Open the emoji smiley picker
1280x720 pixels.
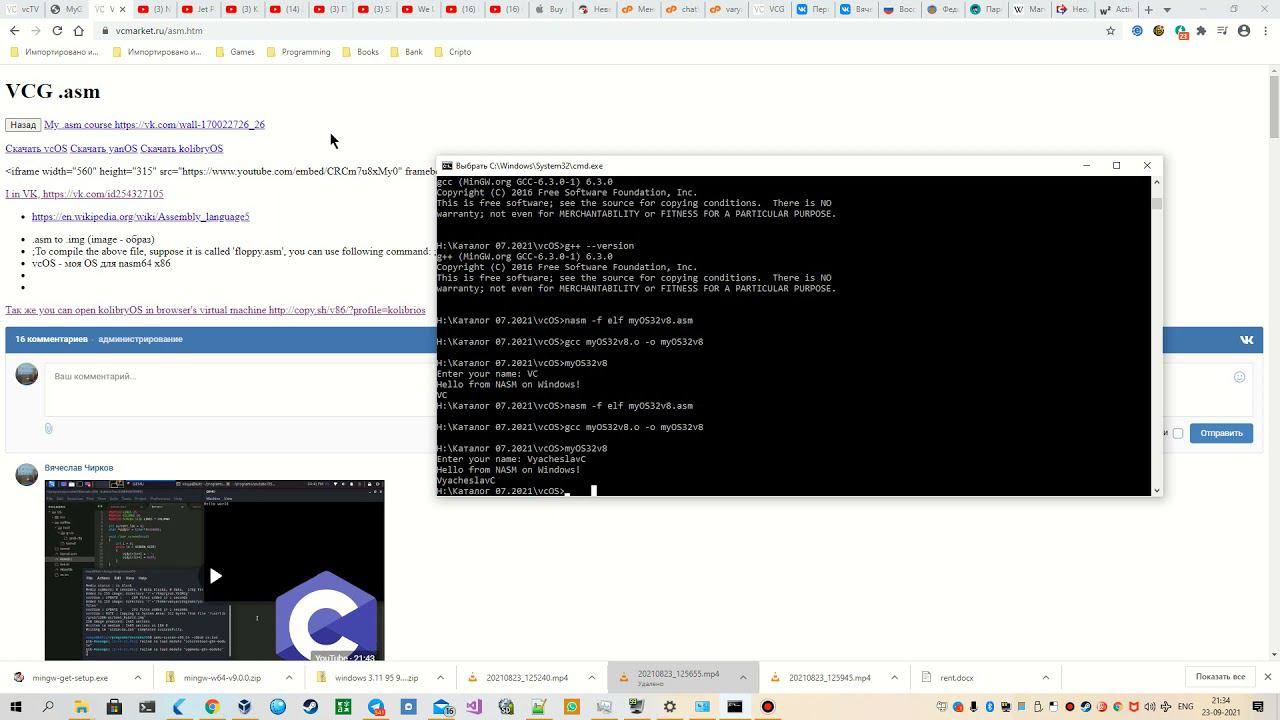click(1239, 377)
